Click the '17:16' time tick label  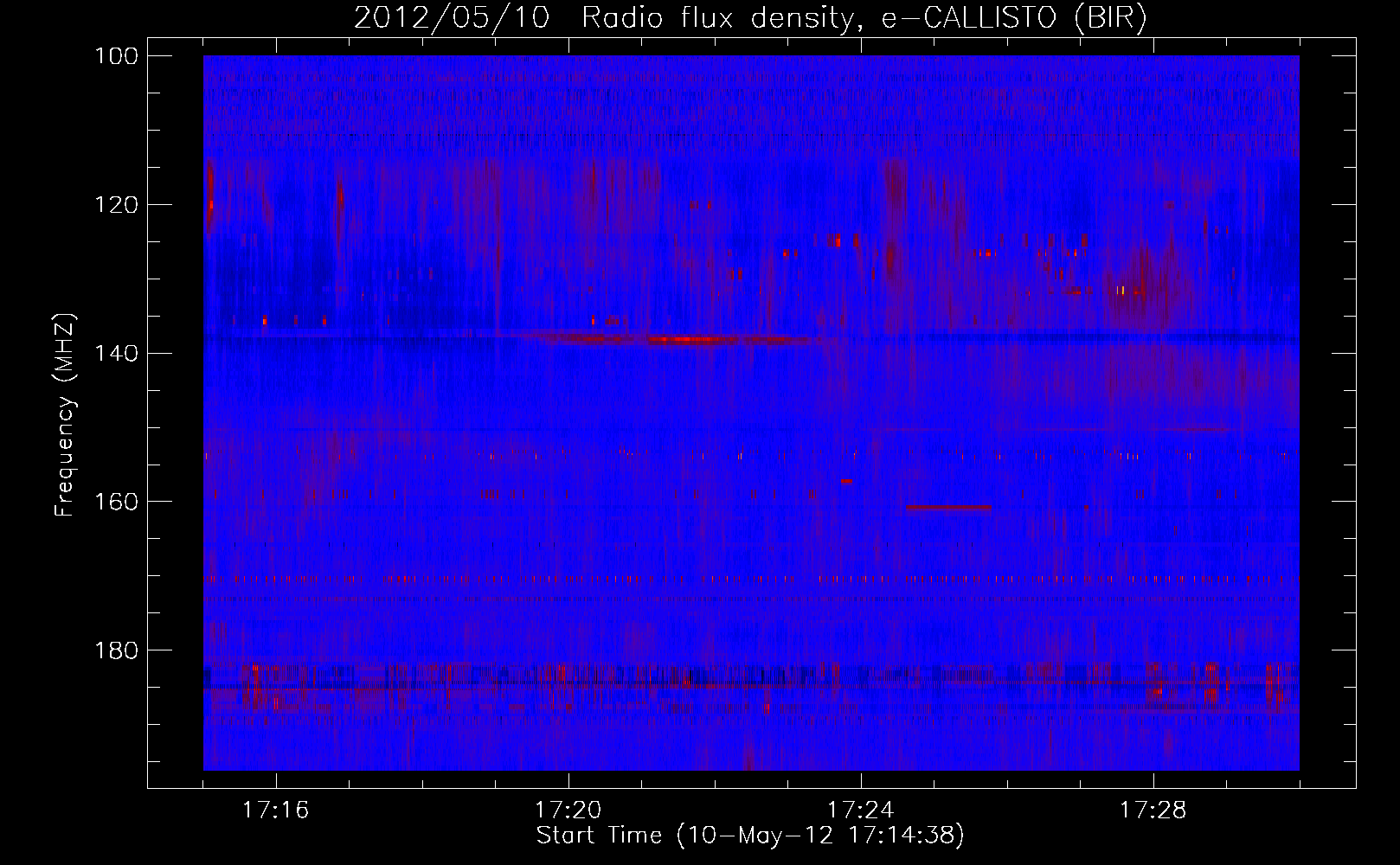(276, 811)
